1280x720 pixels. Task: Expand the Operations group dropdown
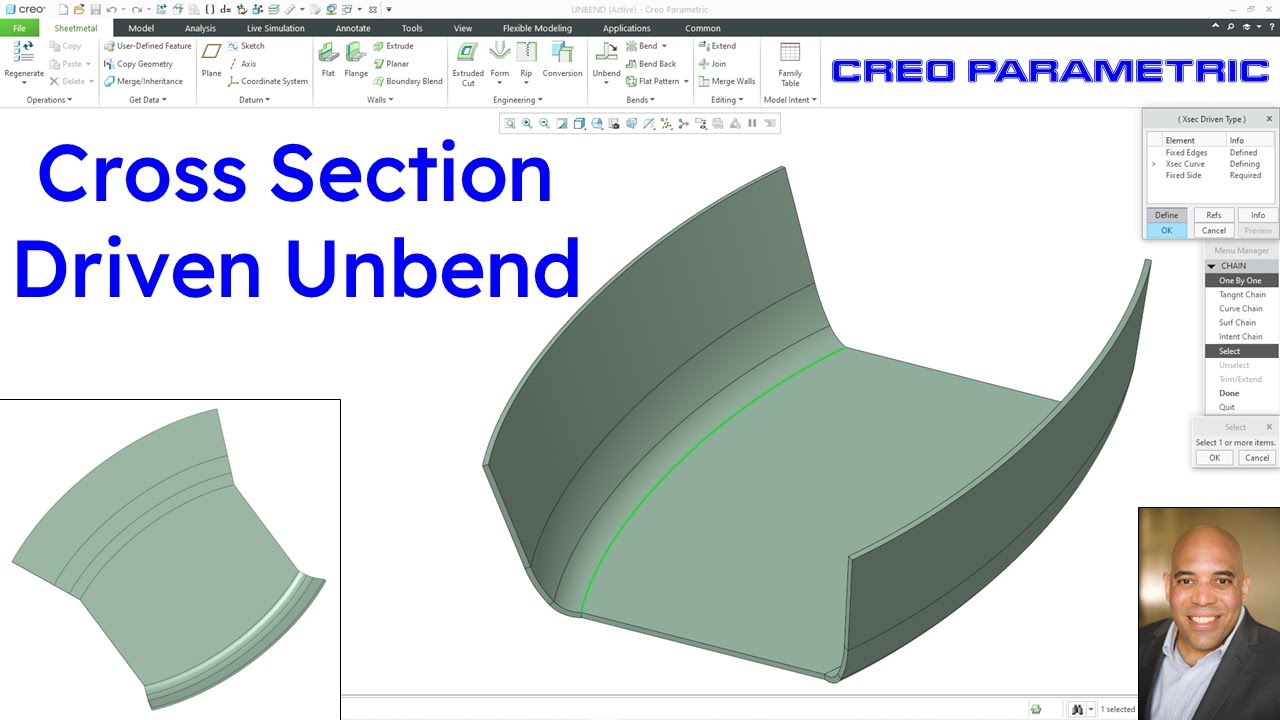coord(48,100)
